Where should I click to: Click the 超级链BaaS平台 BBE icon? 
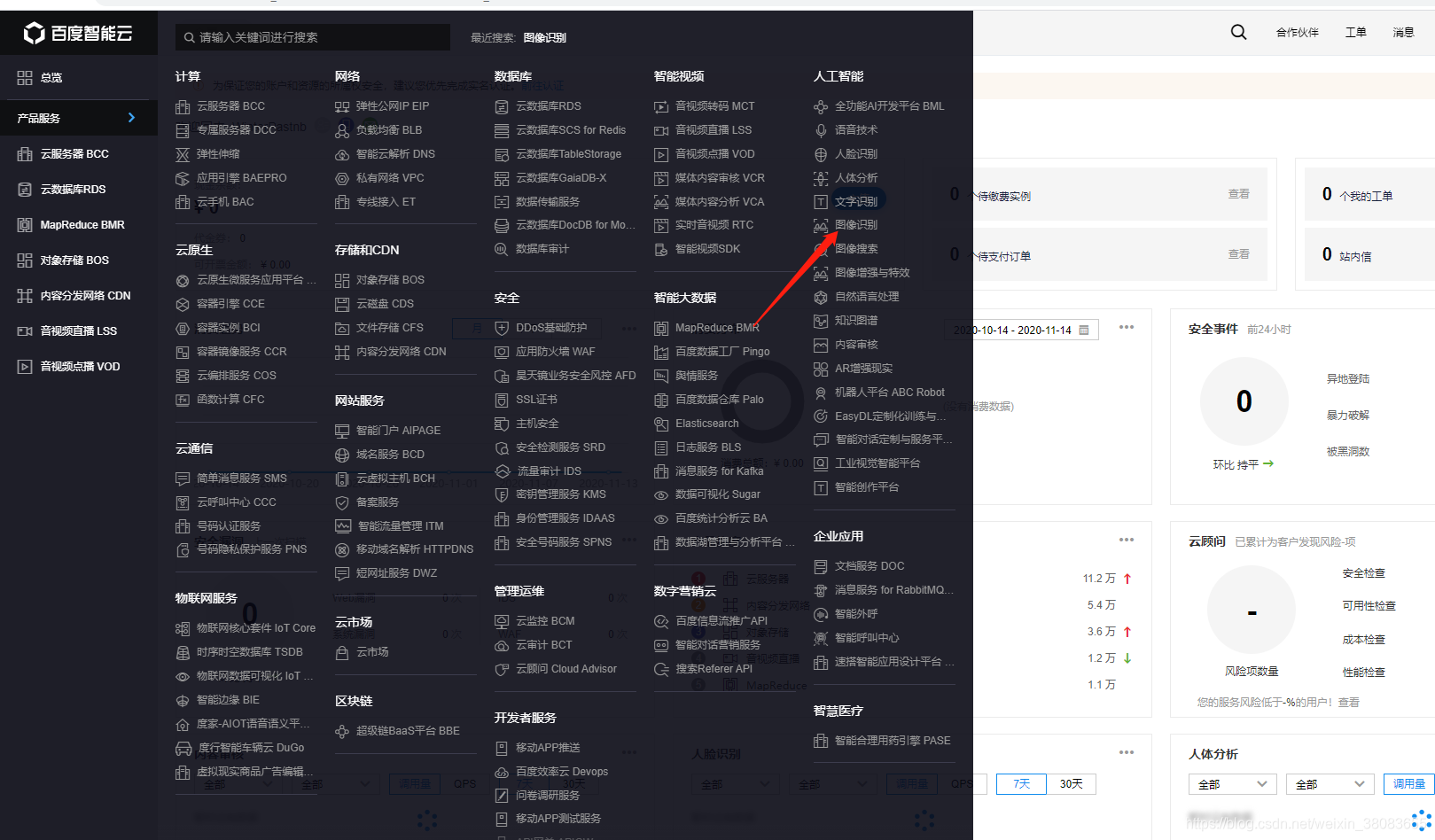[342, 731]
